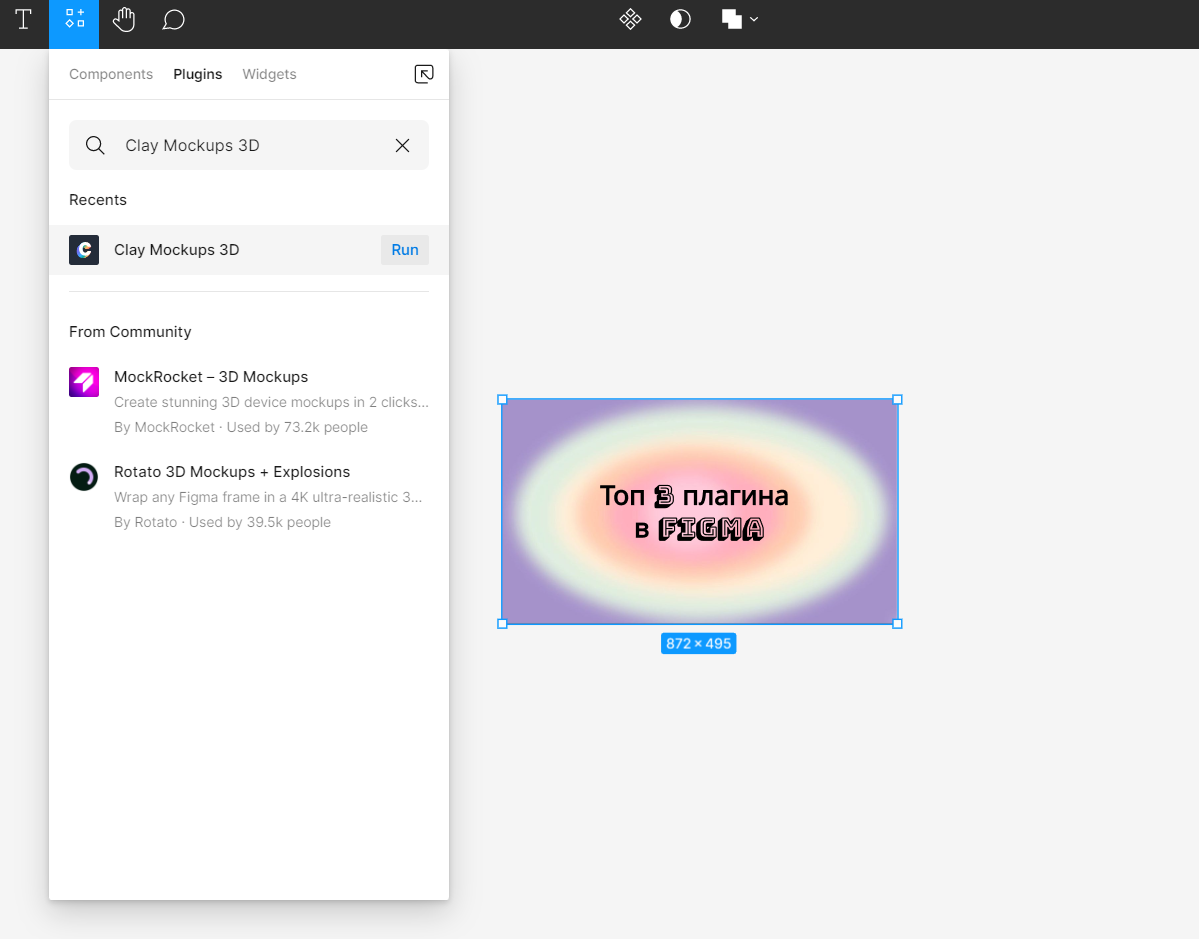
Task: Click the Rotato plugin icon
Action: [x=84, y=477]
